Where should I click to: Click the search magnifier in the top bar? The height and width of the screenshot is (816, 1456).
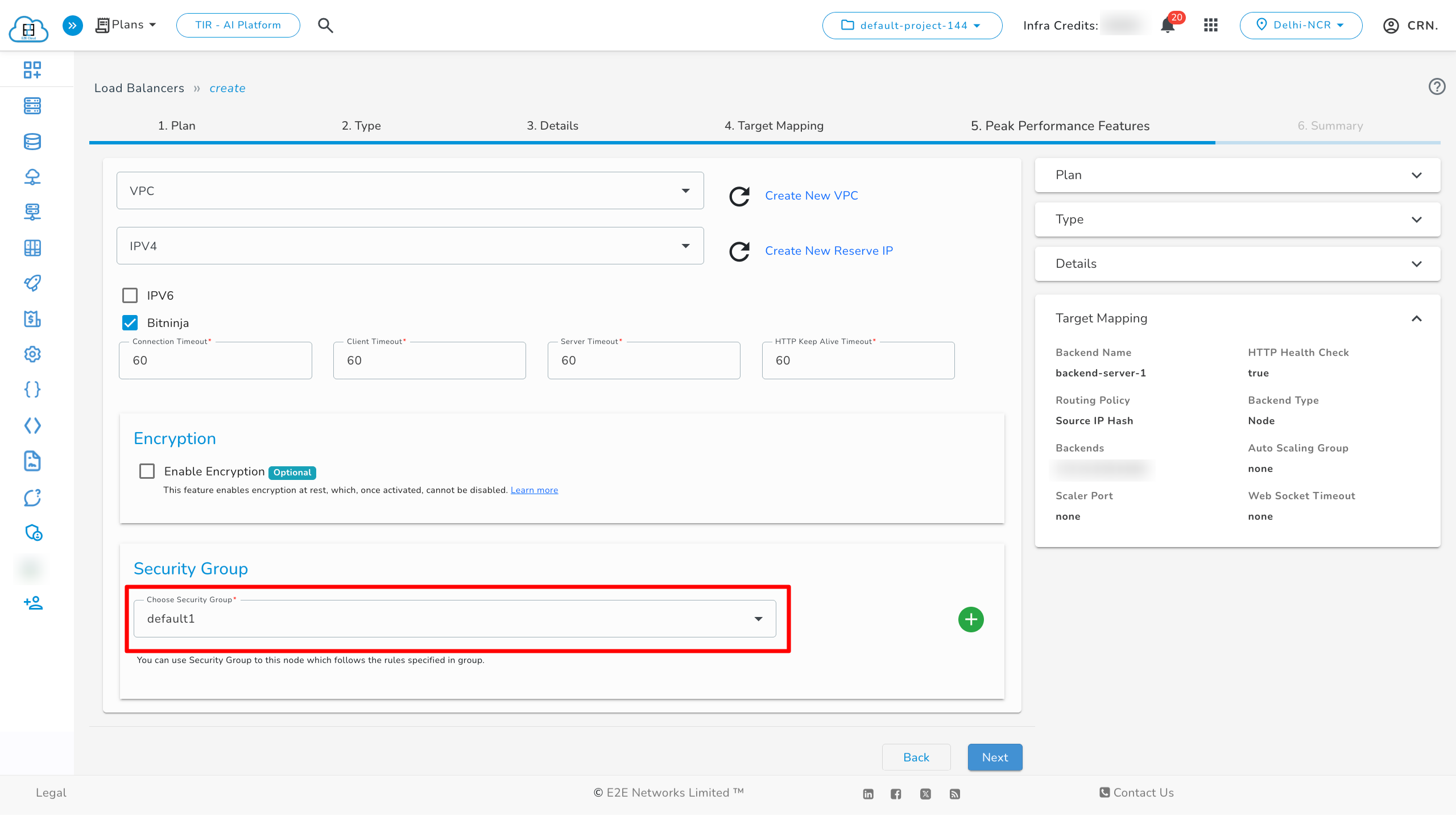pos(326,25)
